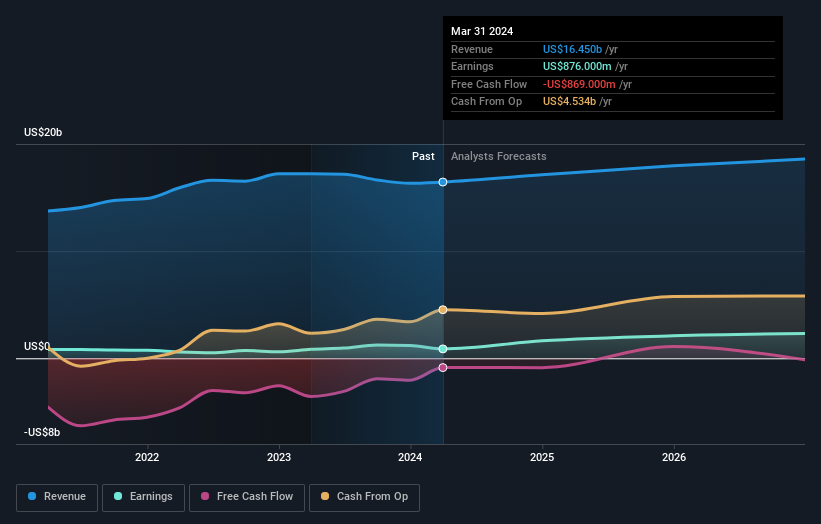Select the 2024 label on the x-axis

point(410,457)
